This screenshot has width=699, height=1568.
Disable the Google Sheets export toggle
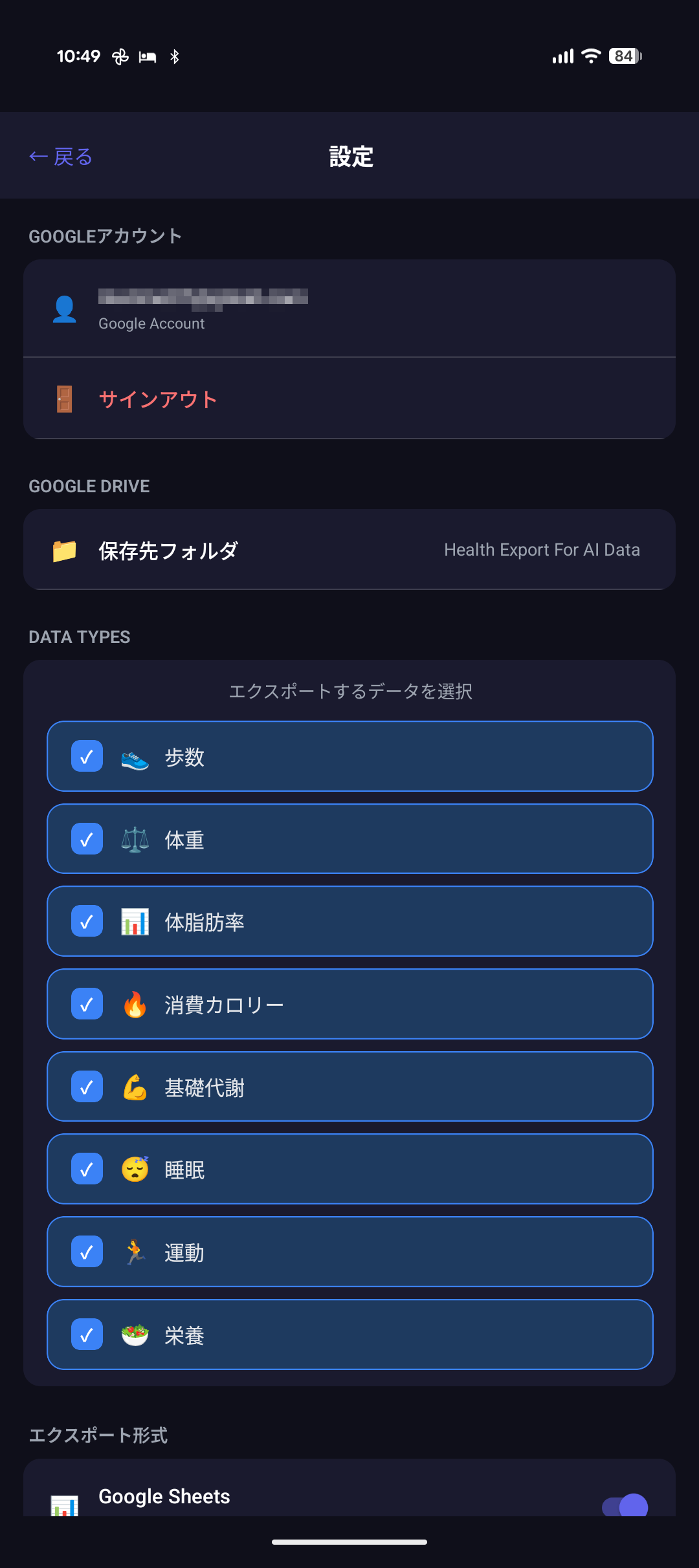pyautogui.click(x=625, y=1506)
